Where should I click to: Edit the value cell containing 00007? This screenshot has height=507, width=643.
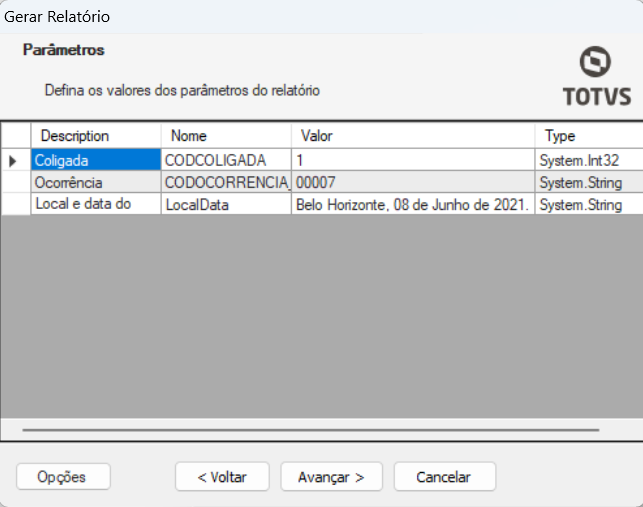413,182
